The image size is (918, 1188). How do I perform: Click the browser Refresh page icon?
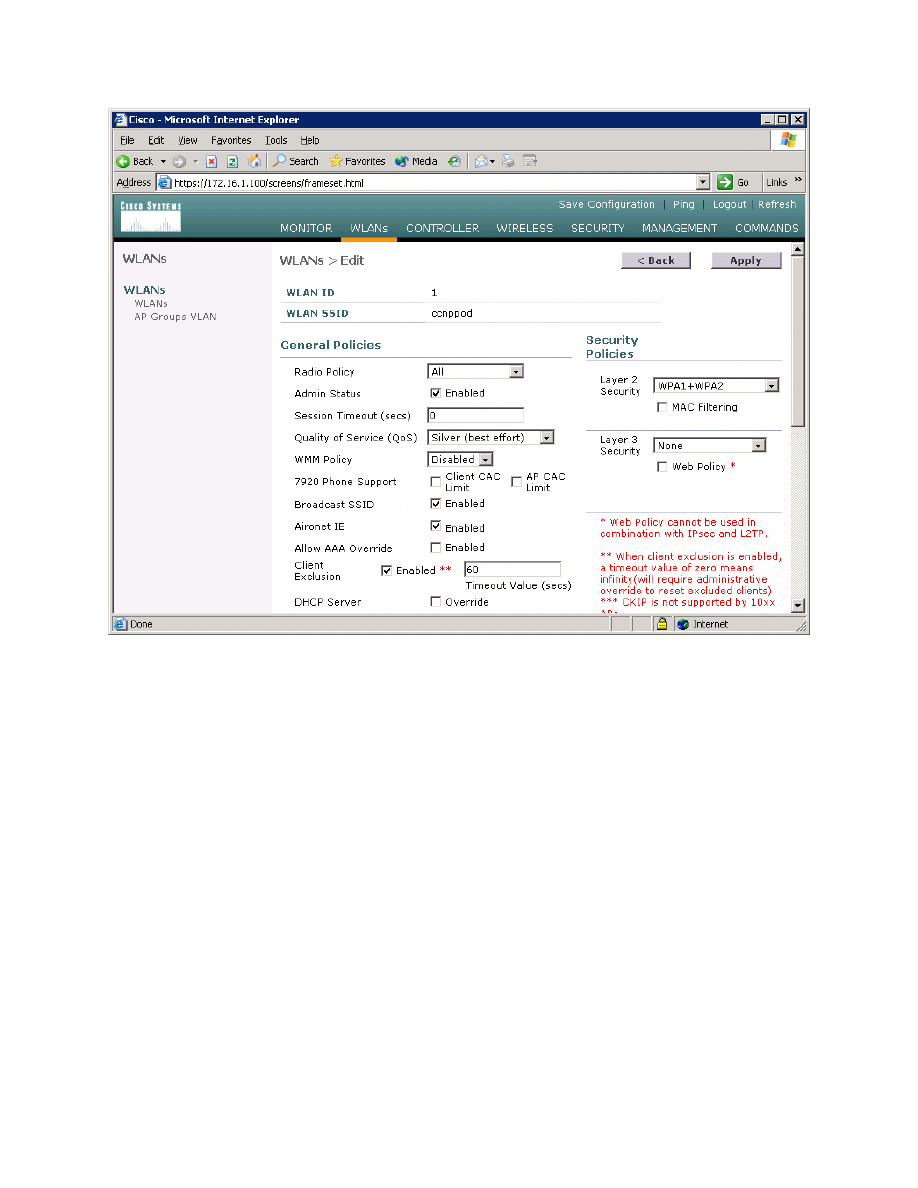point(232,161)
